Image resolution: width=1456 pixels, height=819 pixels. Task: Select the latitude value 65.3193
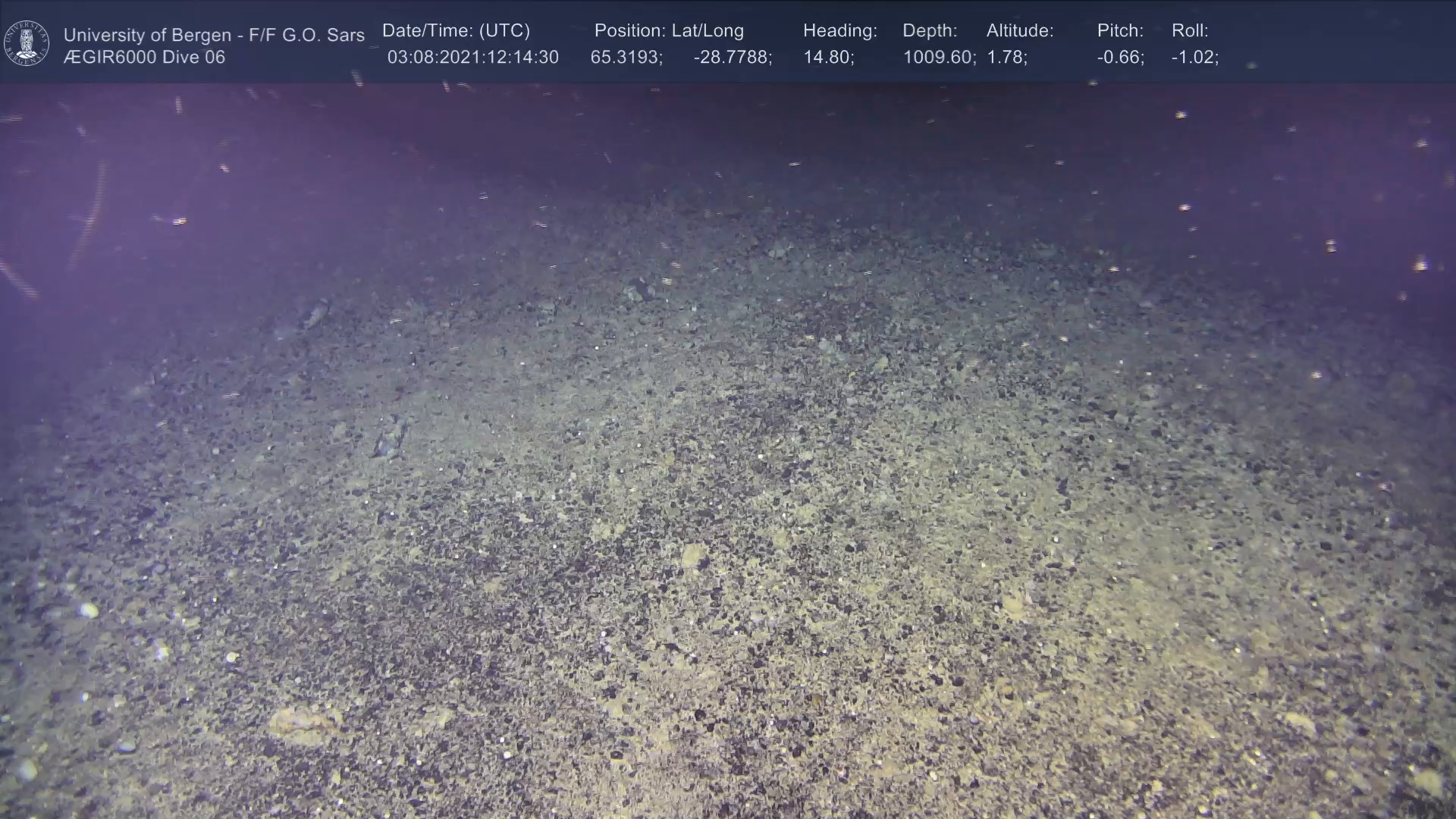(x=626, y=58)
